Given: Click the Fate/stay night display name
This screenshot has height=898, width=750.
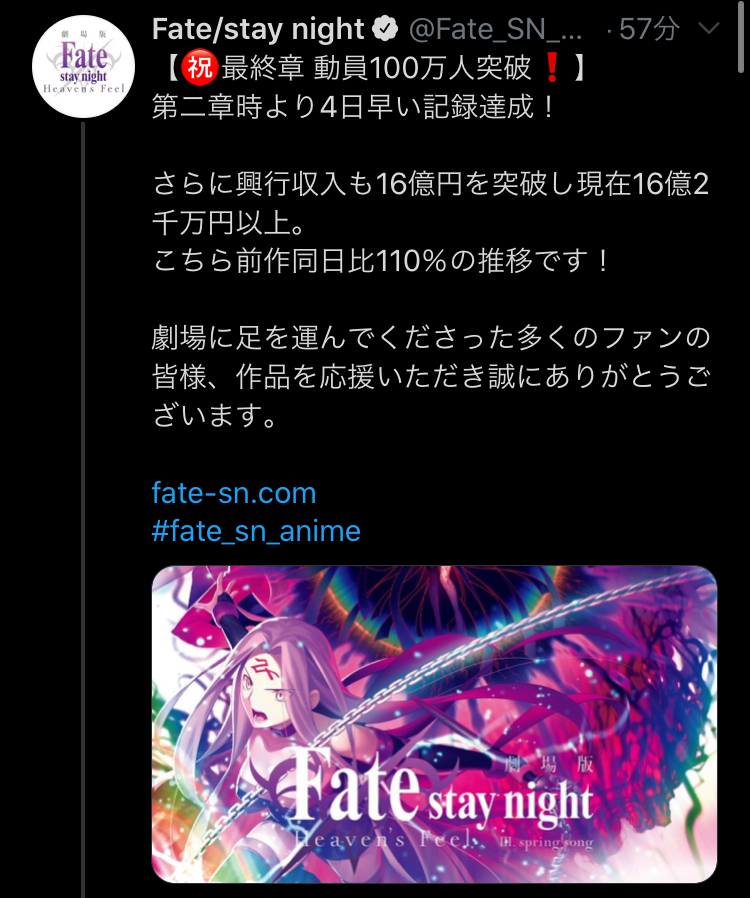Looking at the screenshot, I should [258, 29].
